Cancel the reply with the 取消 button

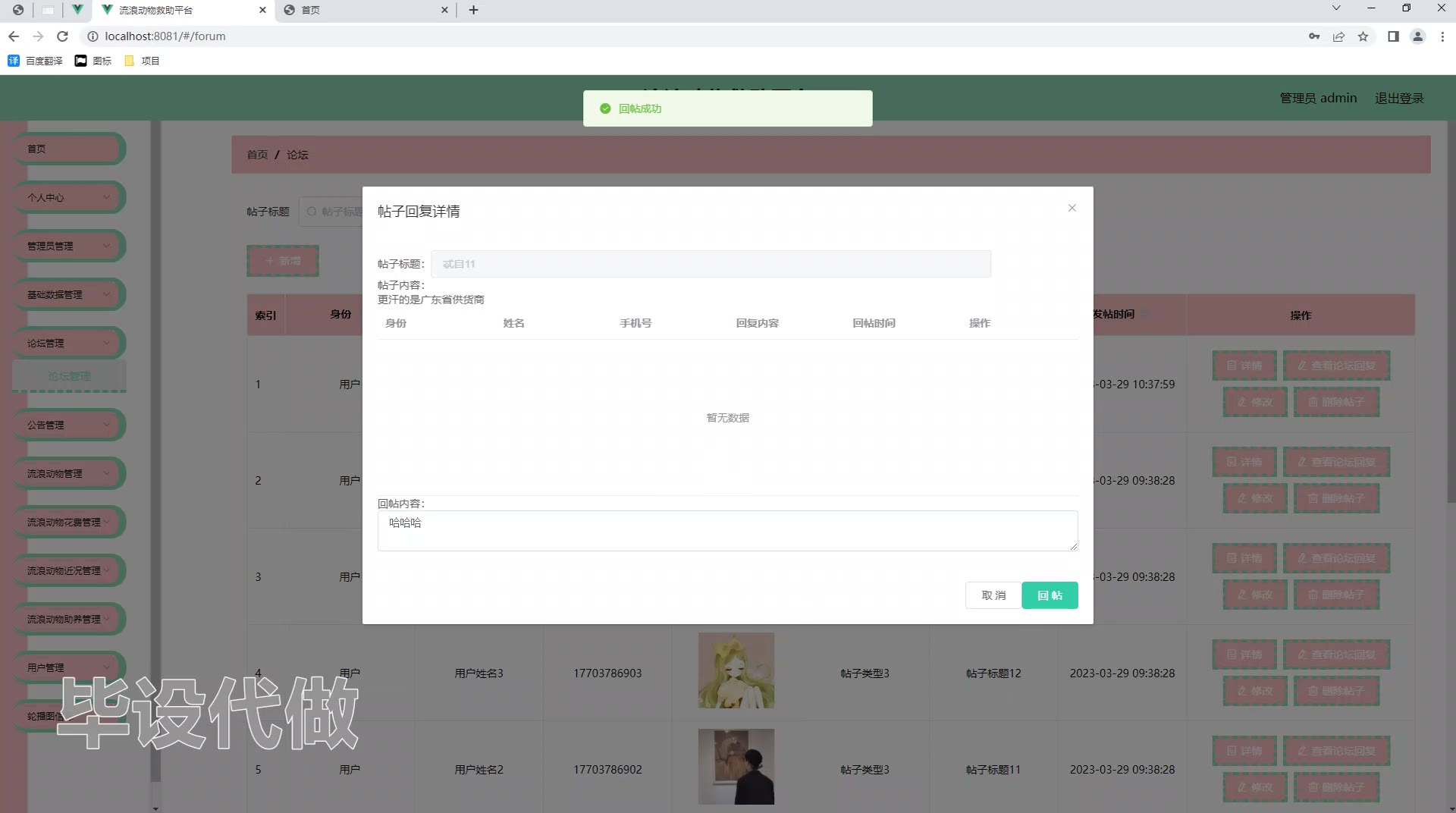[993, 595]
